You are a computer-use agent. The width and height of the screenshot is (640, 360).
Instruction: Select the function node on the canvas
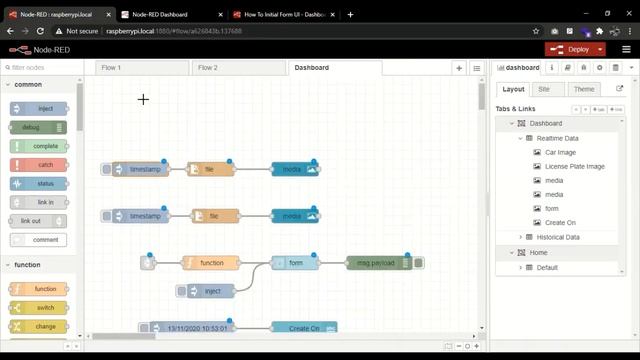pos(211,263)
